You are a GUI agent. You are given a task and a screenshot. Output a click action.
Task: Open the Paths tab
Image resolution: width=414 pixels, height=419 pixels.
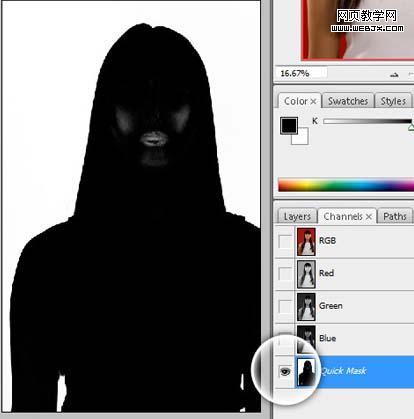pyautogui.click(x=395, y=216)
